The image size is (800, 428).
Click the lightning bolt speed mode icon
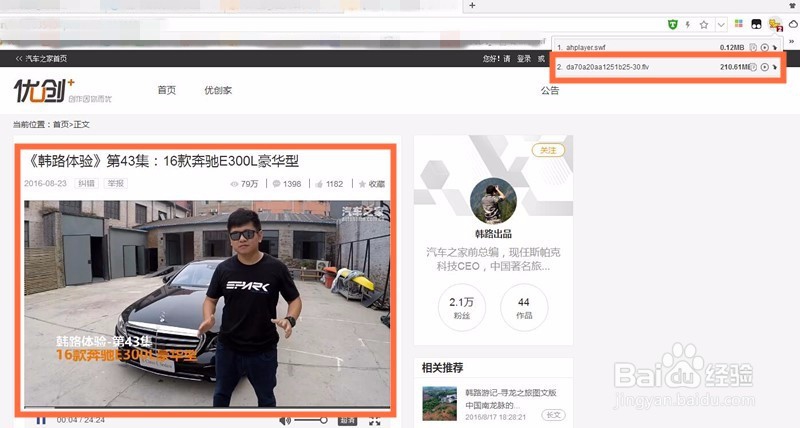688,24
